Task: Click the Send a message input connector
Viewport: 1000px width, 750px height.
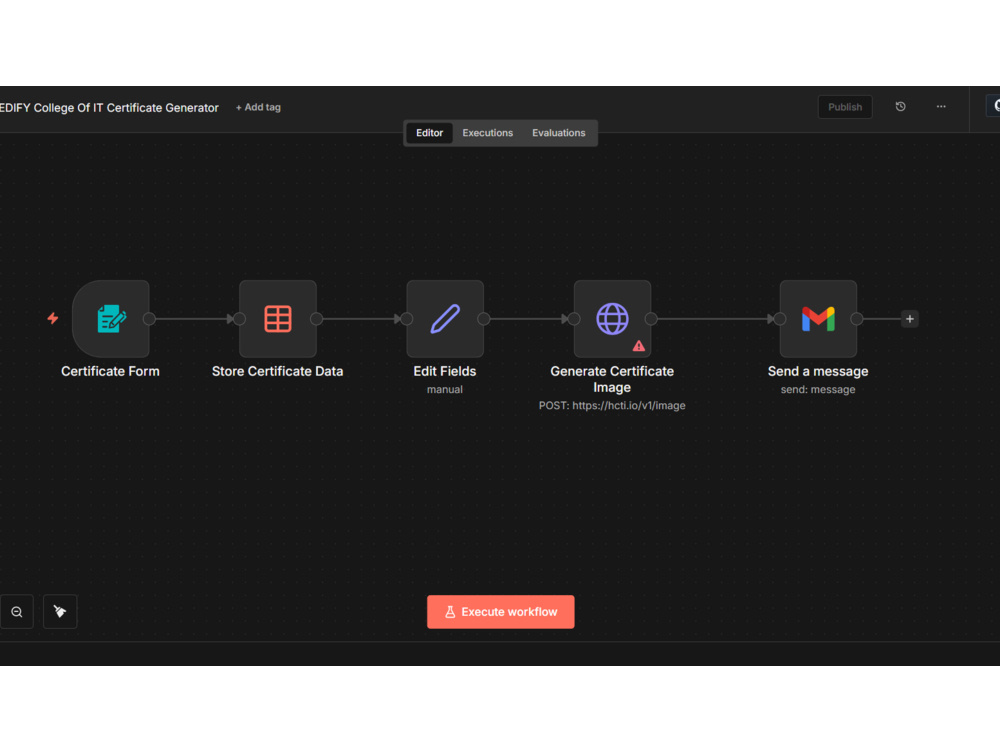Action: pyautogui.click(x=780, y=319)
